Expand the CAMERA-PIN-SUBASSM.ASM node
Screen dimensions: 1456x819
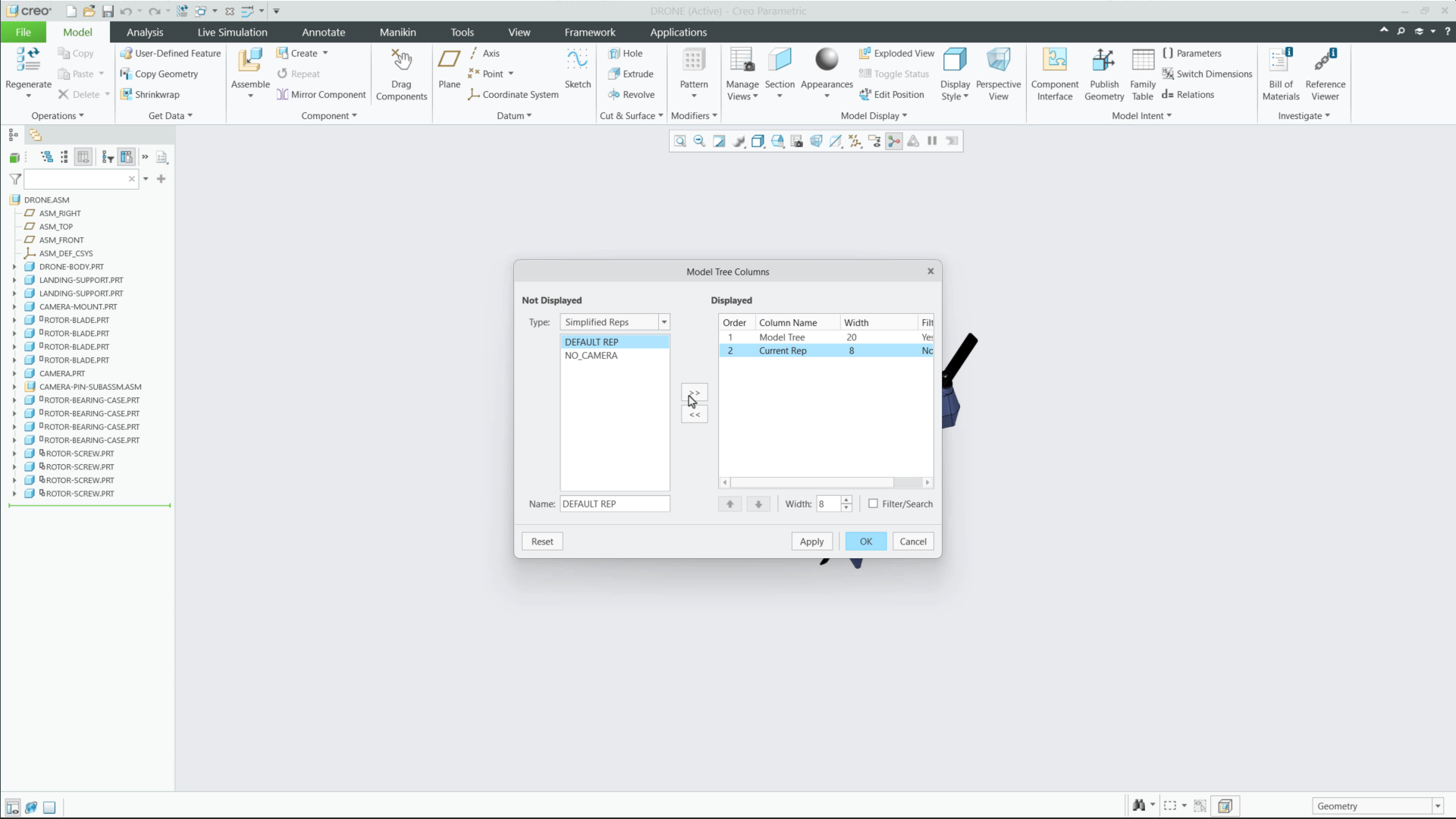tap(14, 387)
